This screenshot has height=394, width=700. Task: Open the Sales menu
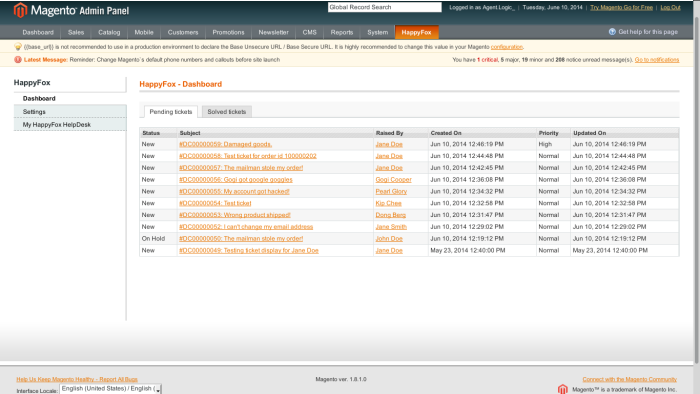click(76, 32)
